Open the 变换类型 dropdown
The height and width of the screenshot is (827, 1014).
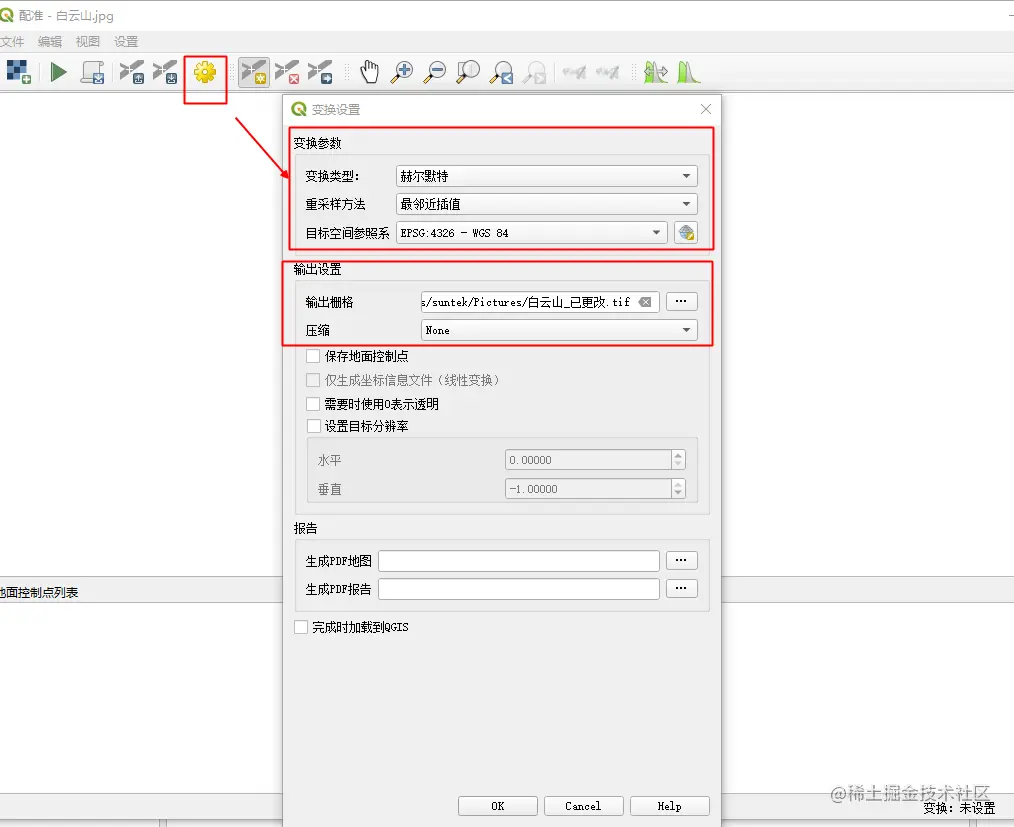click(546, 176)
